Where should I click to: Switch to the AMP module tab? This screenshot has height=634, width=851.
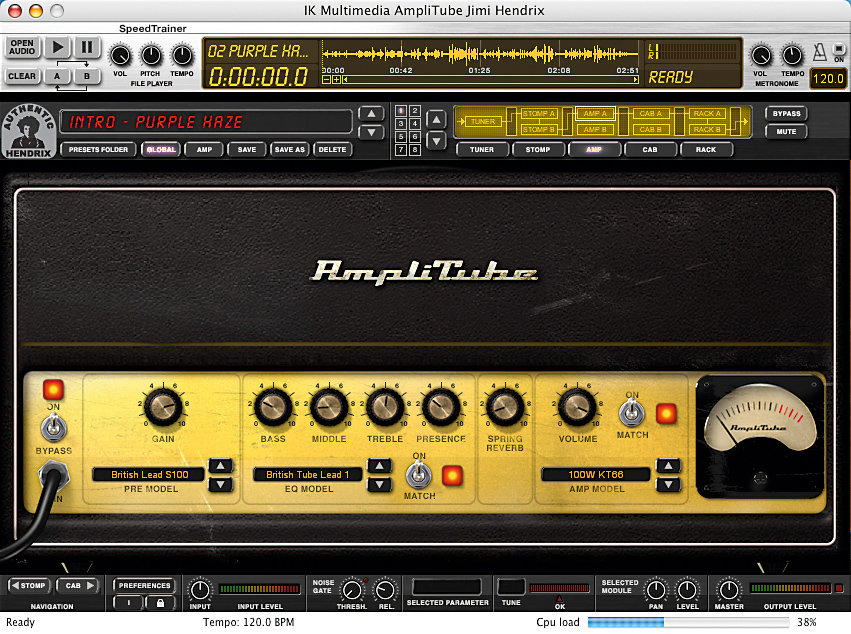(x=594, y=149)
